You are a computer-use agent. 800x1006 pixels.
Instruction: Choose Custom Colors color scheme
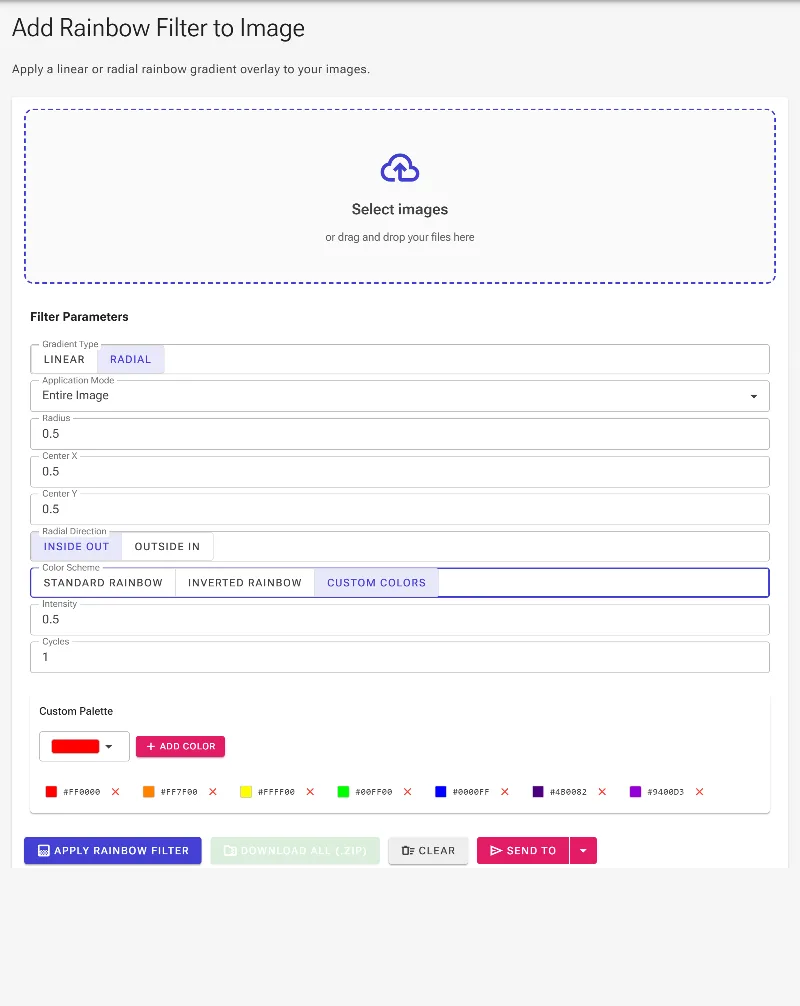coord(377,583)
